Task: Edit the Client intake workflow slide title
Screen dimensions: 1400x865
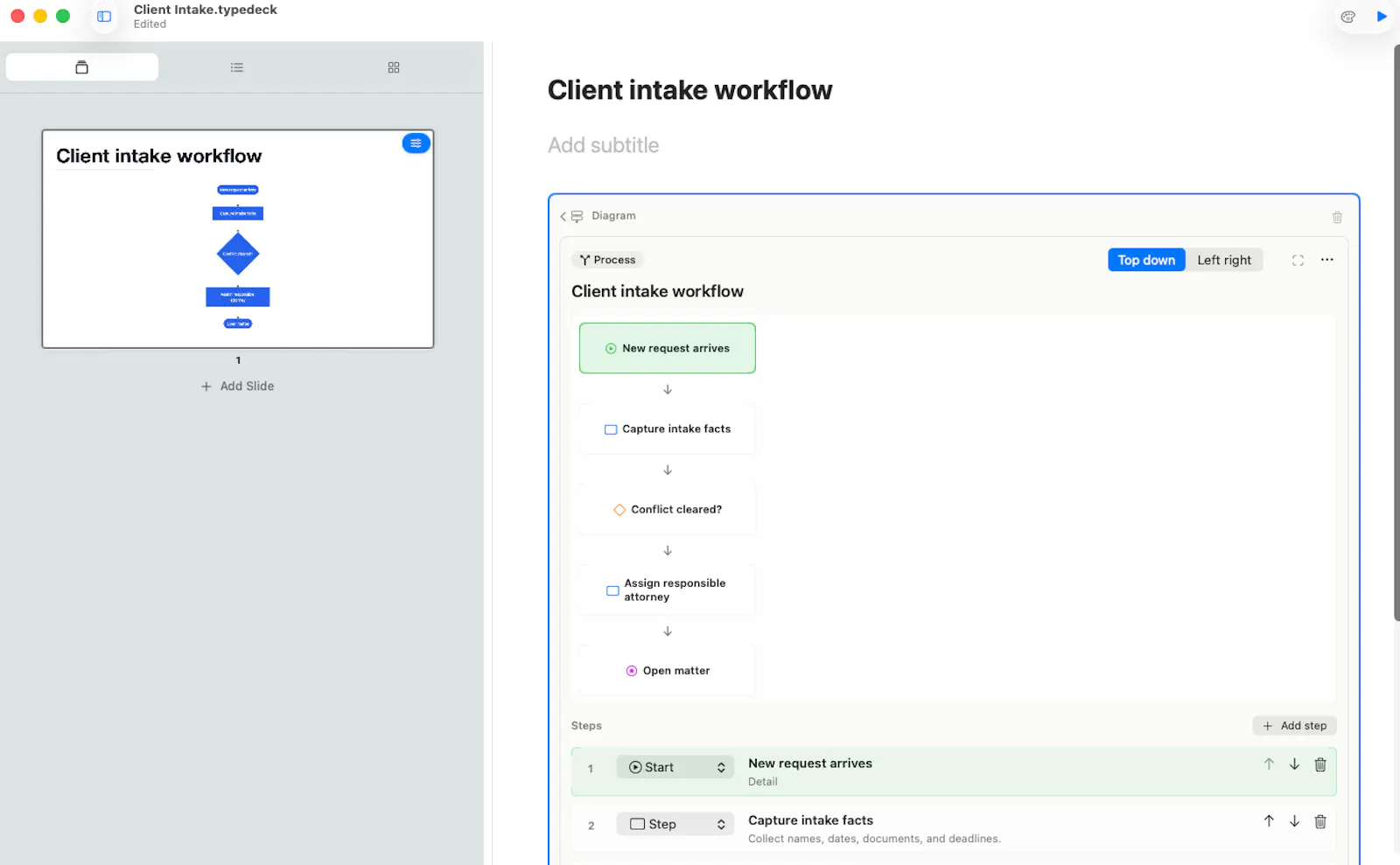Action: pos(689,90)
